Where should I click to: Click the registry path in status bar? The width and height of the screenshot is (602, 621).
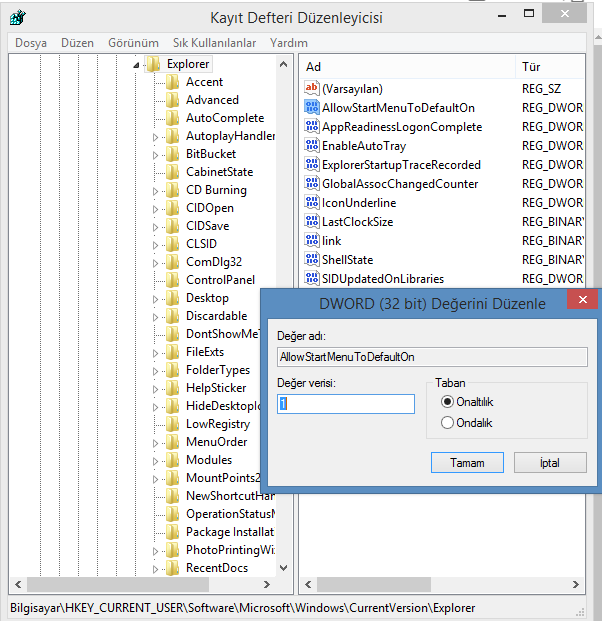(242, 608)
